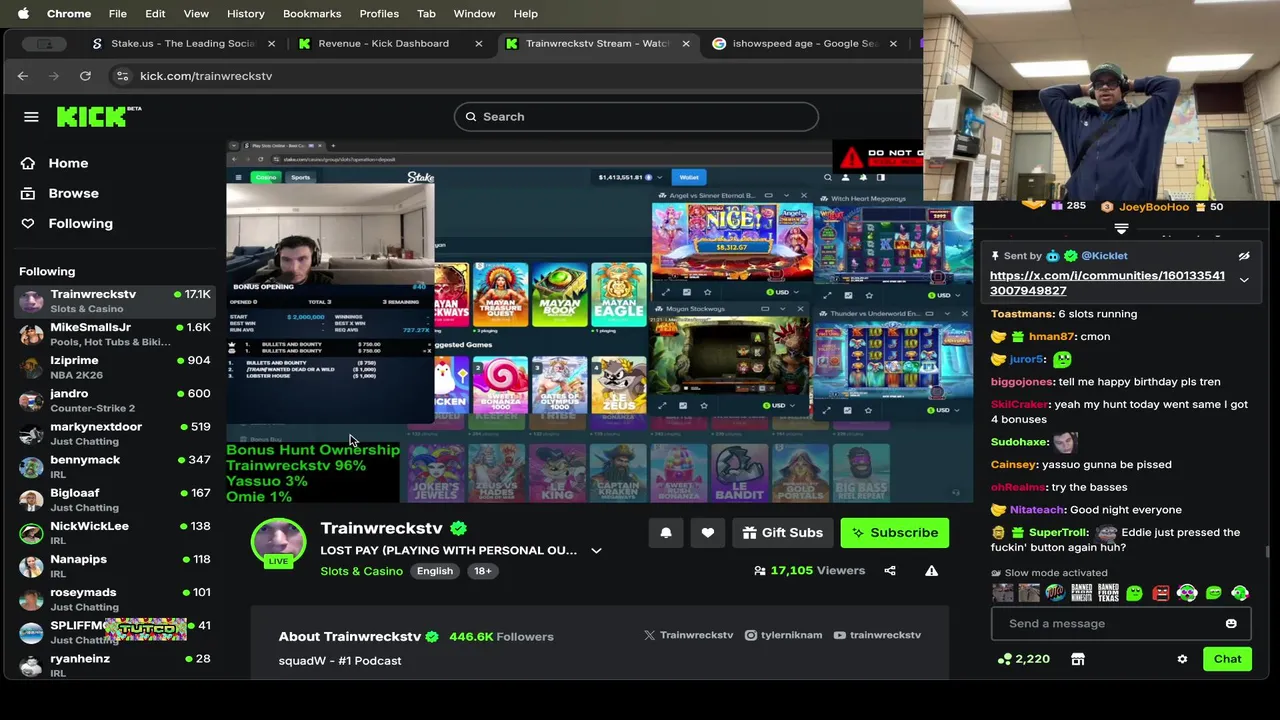1280x720 pixels.
Task: Go back with browser back arrow
Action: (23, 76)
